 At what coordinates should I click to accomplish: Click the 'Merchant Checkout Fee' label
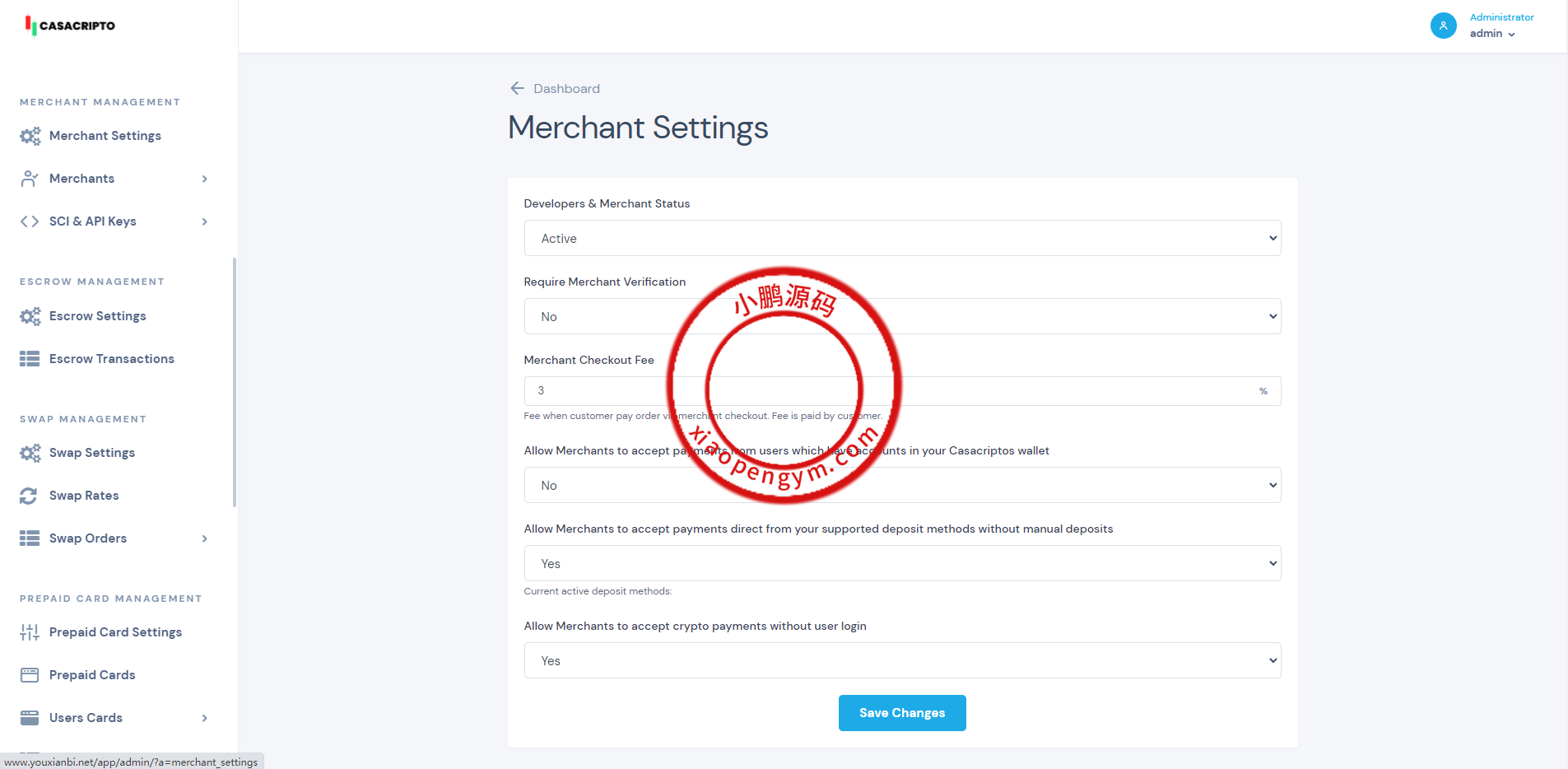coord(589,360)
